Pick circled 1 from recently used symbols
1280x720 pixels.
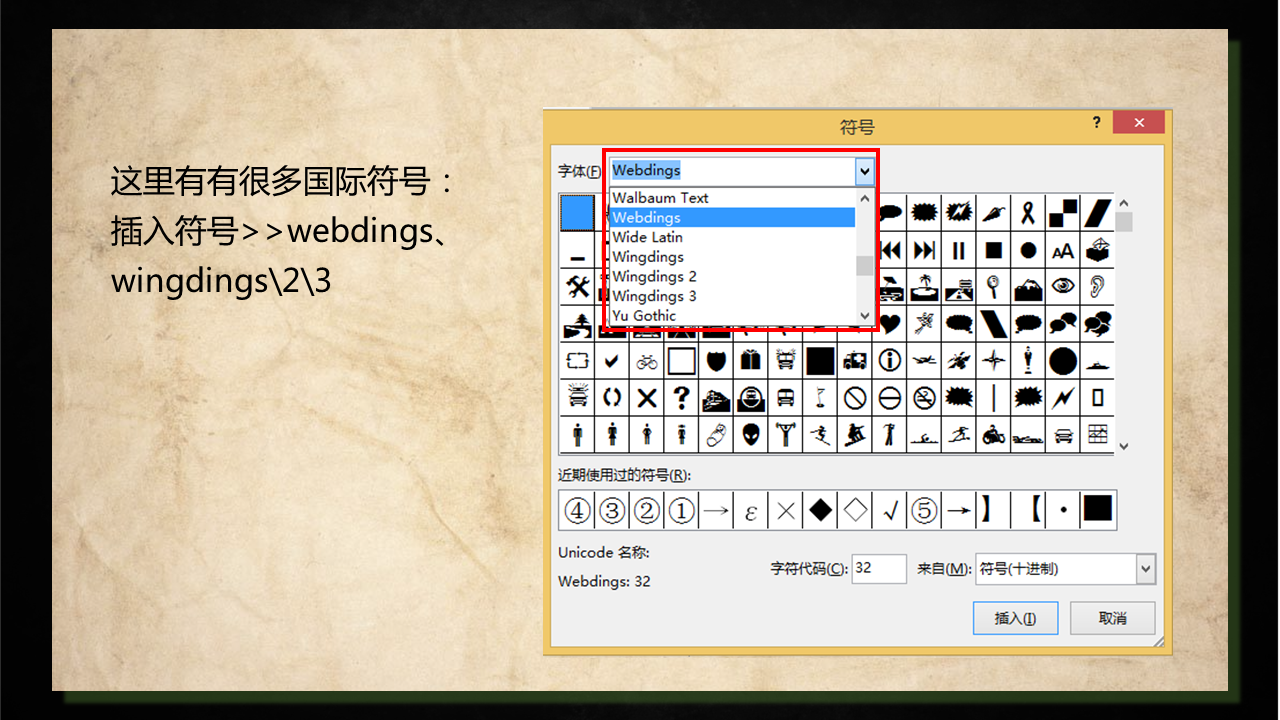681,511
